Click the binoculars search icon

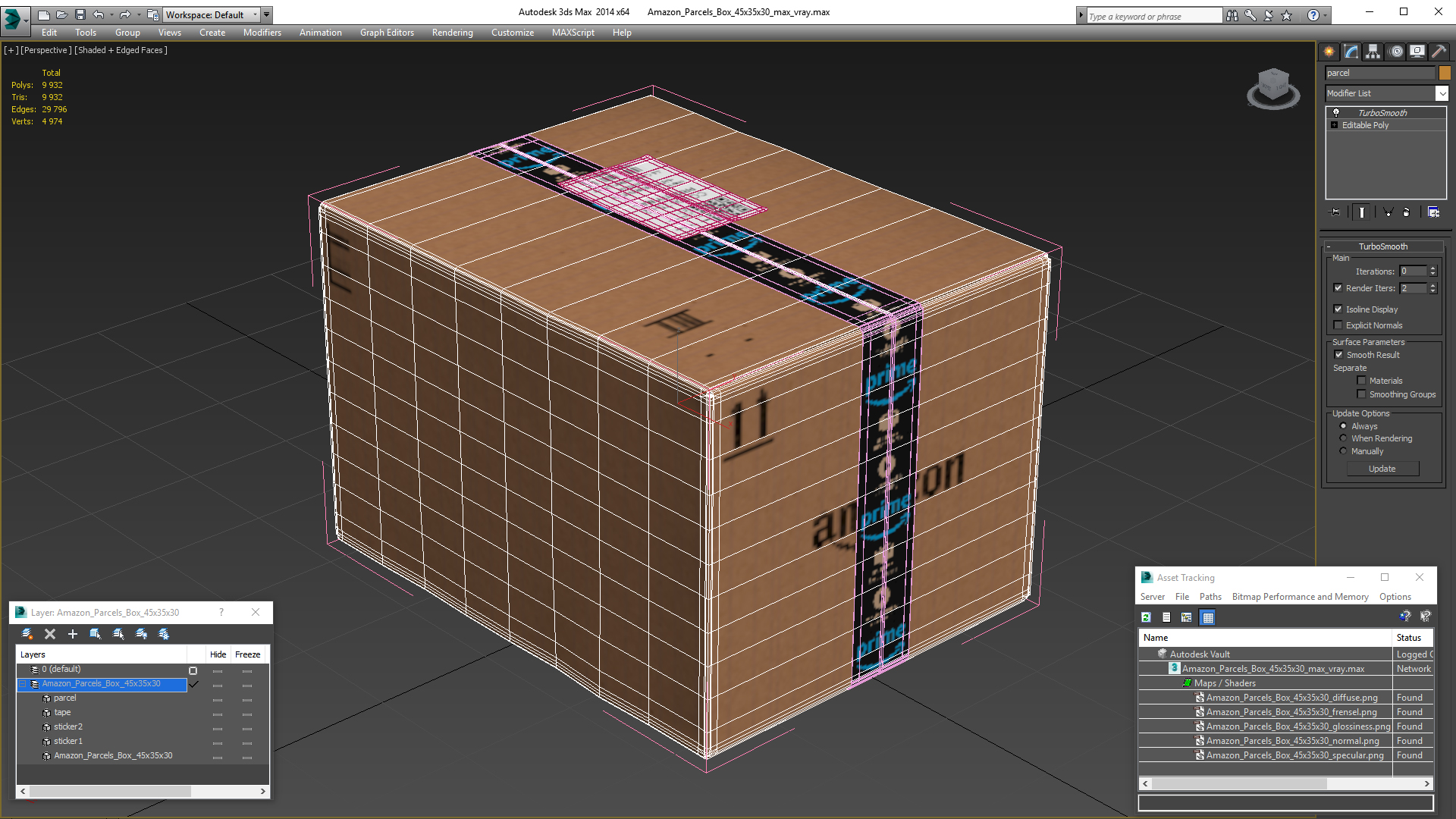tap(1232, 15)
